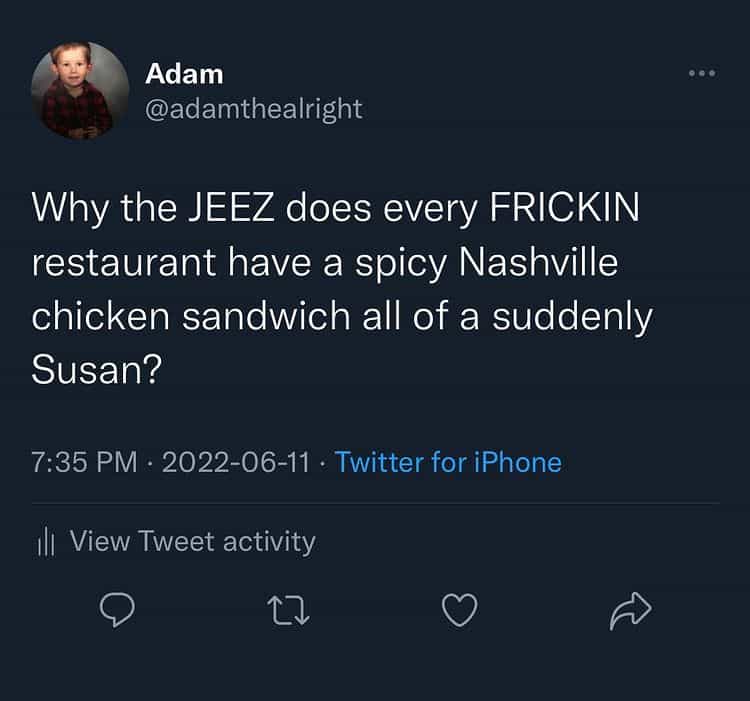Image resolution: width=750 pixels, height=701 pixels.
Task: View Tweet activity text link
Action: 192,542
